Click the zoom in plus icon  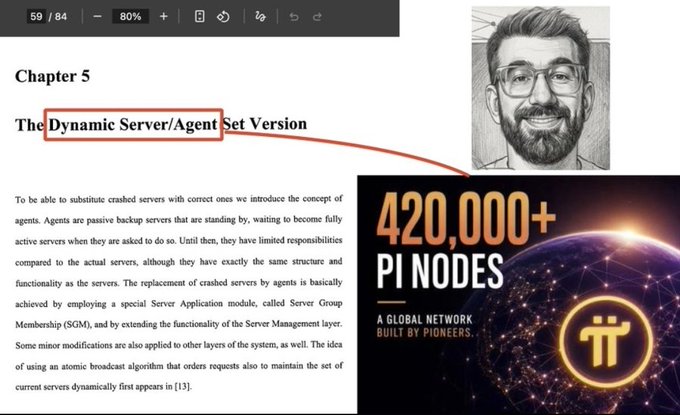point(163,16)
